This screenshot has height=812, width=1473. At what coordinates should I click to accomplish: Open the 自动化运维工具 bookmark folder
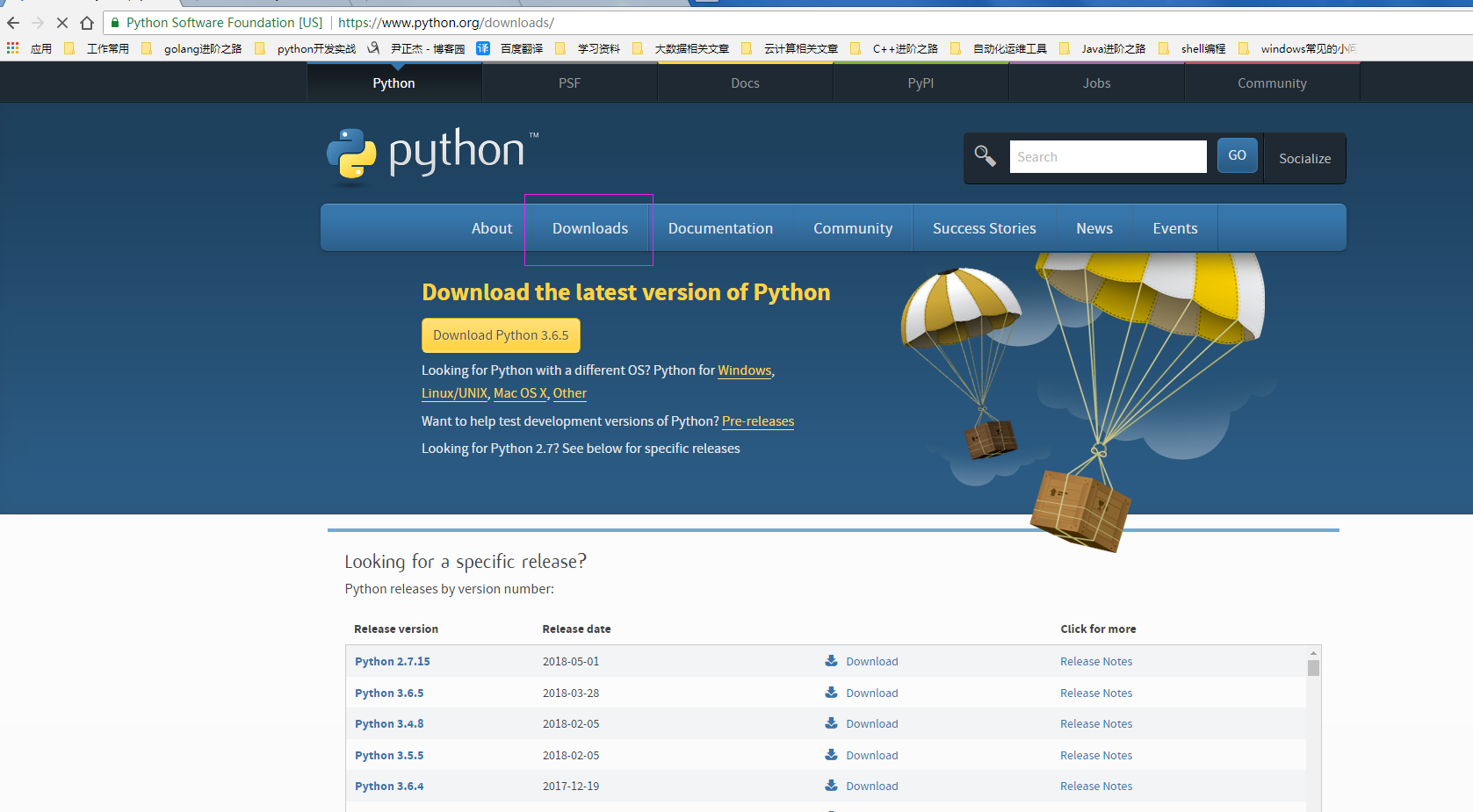pyautogui.click(x=999, y=48)
